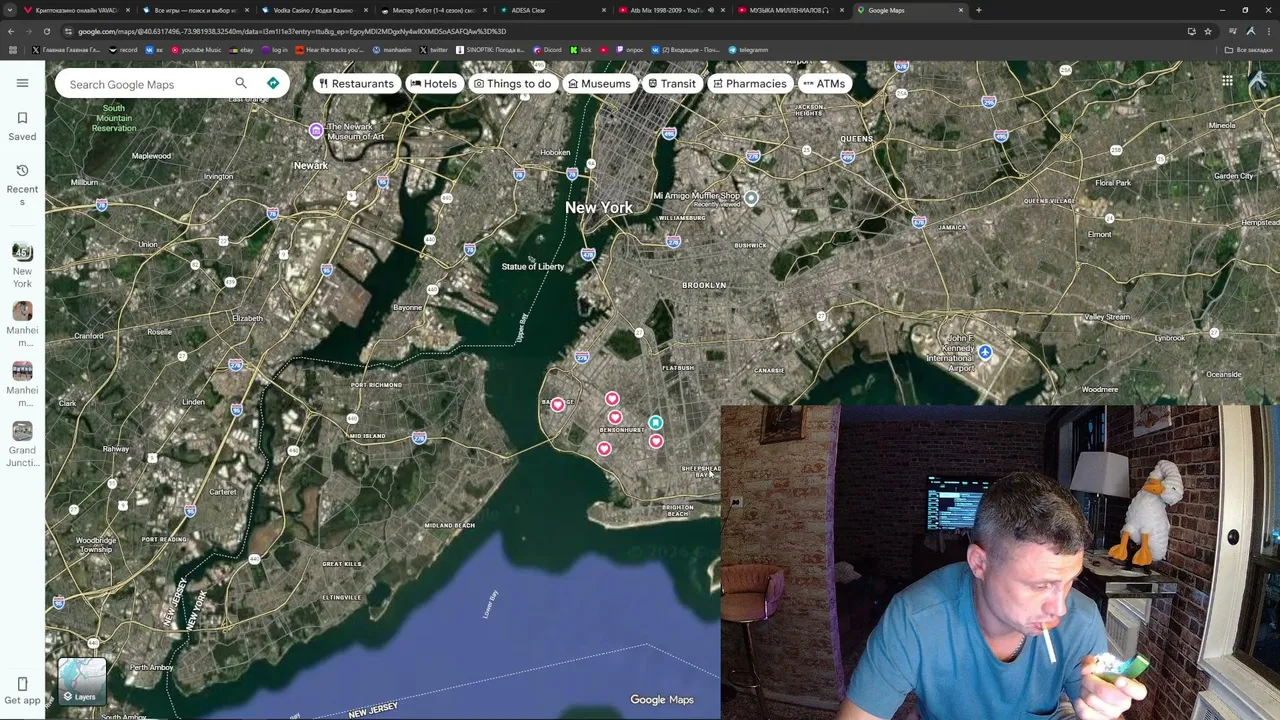Switch to the Мистер Робот tab
Image resolution: width=1280 pixels, height=720 pixels.
433,10
